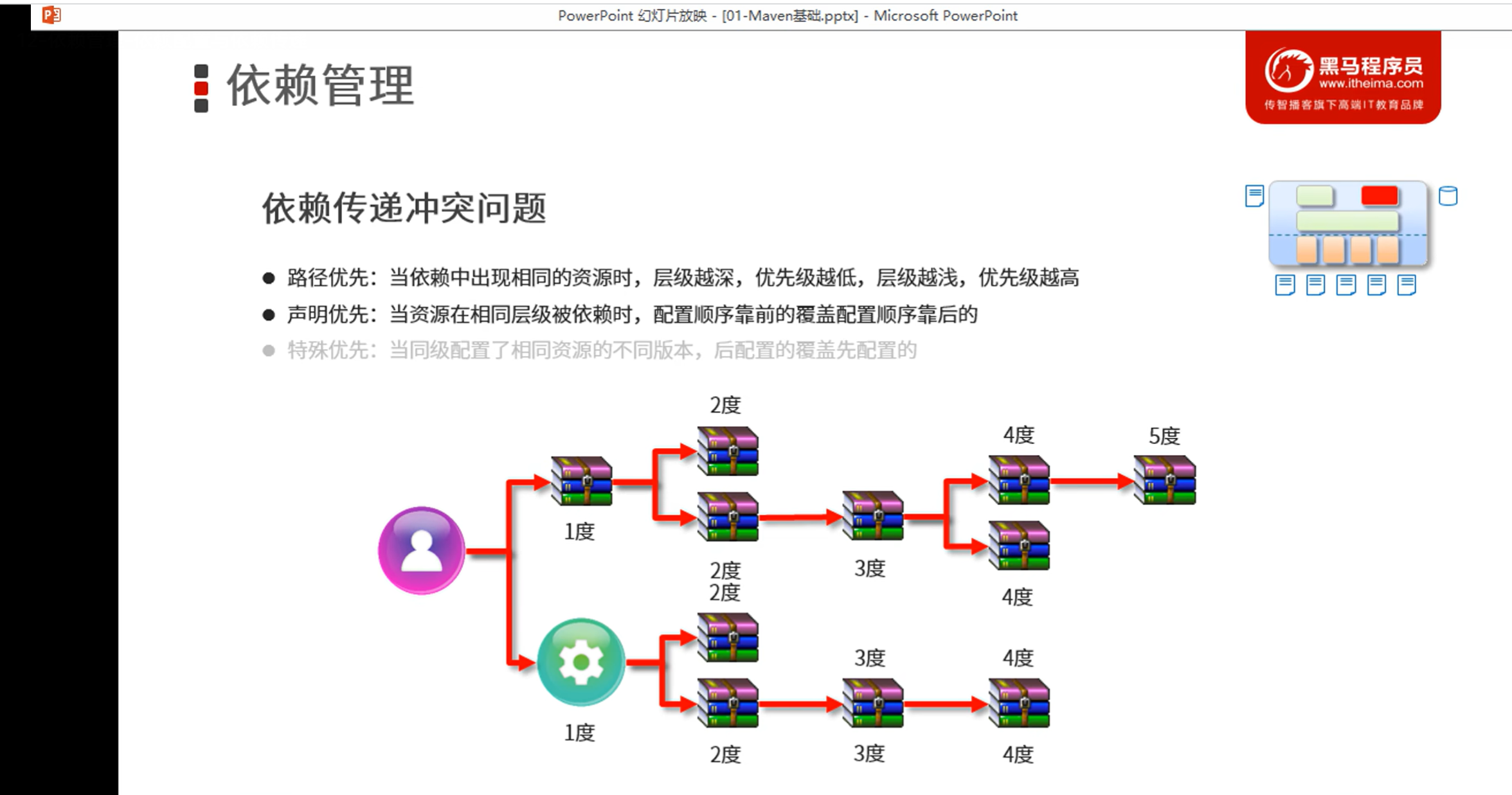This screenshot has width=1512, height=795.
Task: Click the itheima red logo banner
Action: 1342,77
